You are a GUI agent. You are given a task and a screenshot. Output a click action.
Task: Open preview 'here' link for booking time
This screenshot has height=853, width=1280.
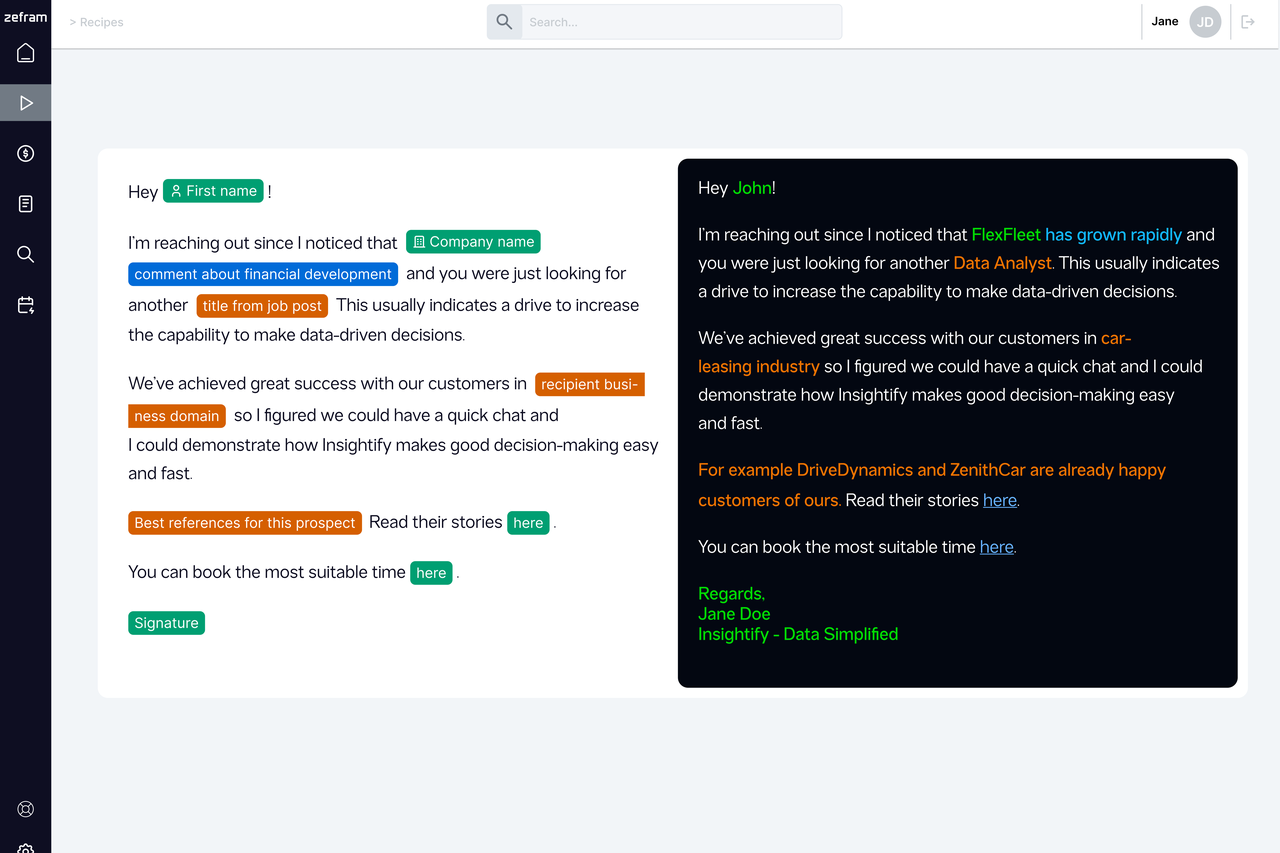pos(996,547)
